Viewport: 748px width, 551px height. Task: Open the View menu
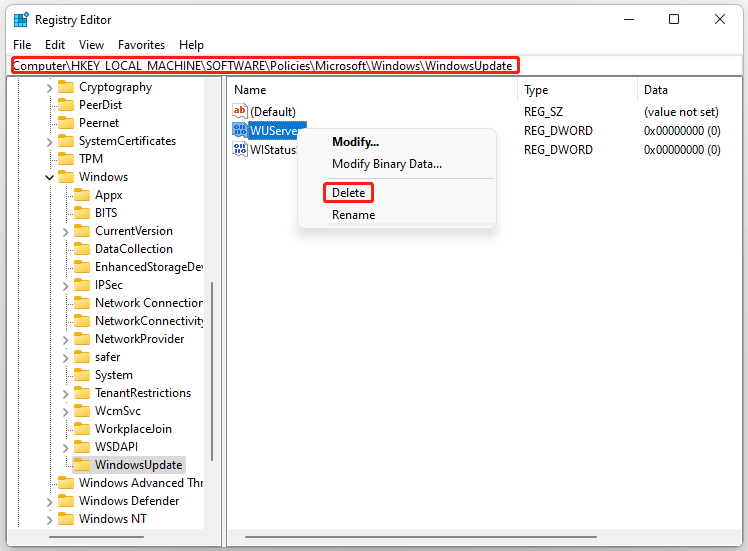click(x=91, y=45)
